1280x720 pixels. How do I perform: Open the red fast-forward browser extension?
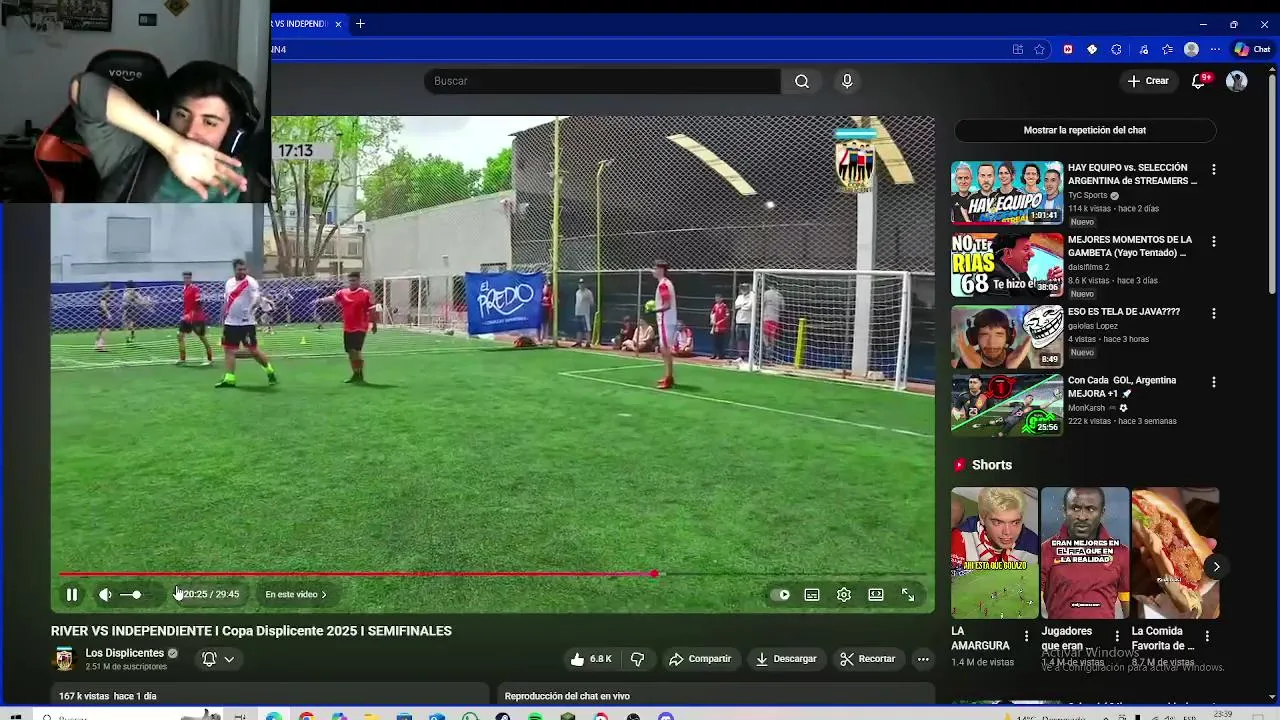pyautogui.click(x=1068, y=49)
